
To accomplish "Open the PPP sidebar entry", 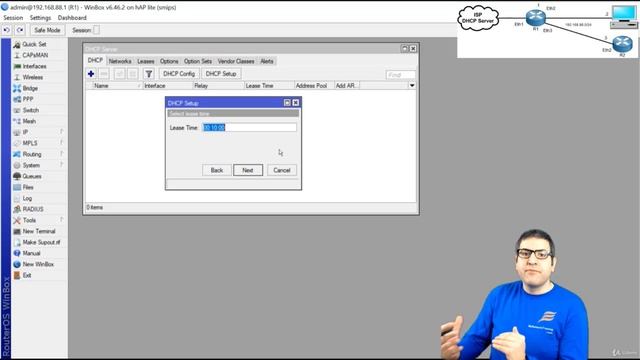I will pos(28,99).
